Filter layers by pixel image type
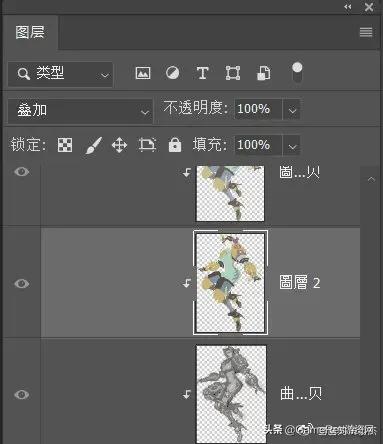 coord(143,73)
